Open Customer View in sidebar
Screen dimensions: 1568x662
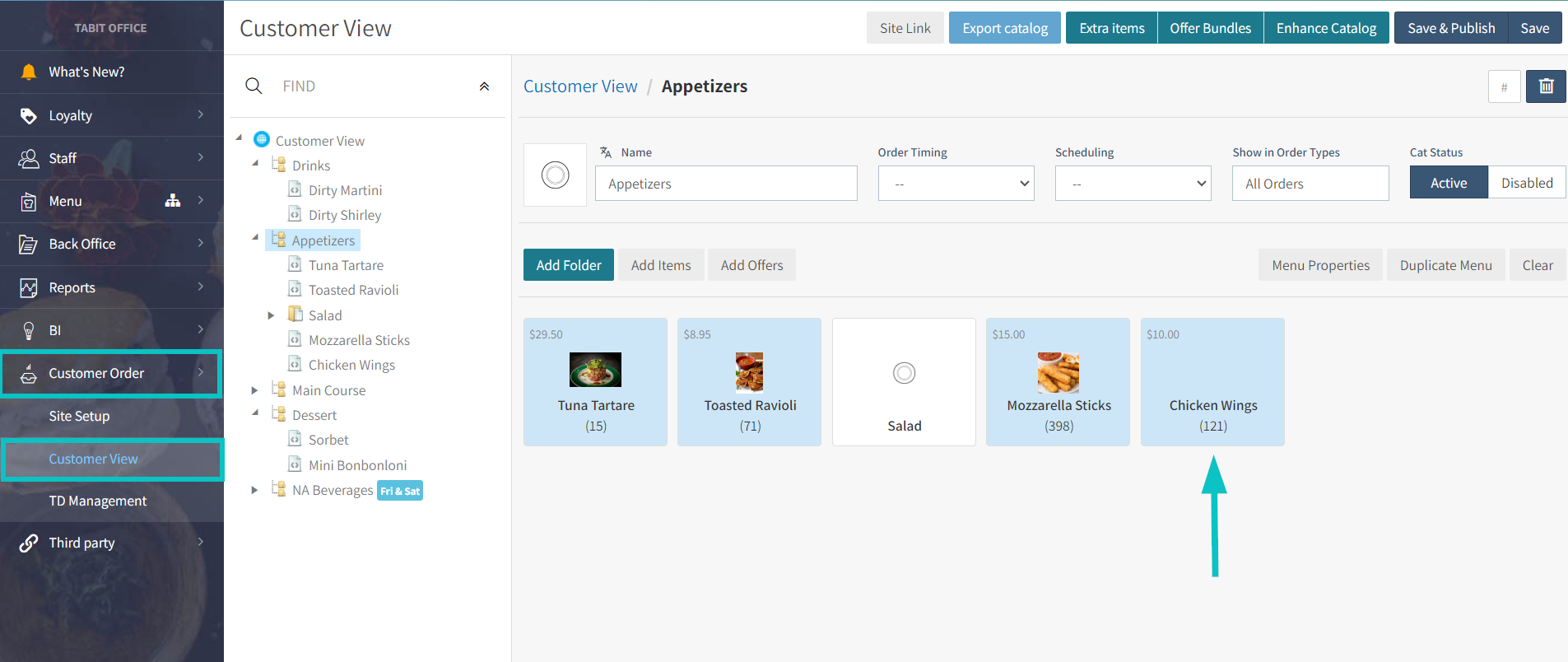coord(93,459)
